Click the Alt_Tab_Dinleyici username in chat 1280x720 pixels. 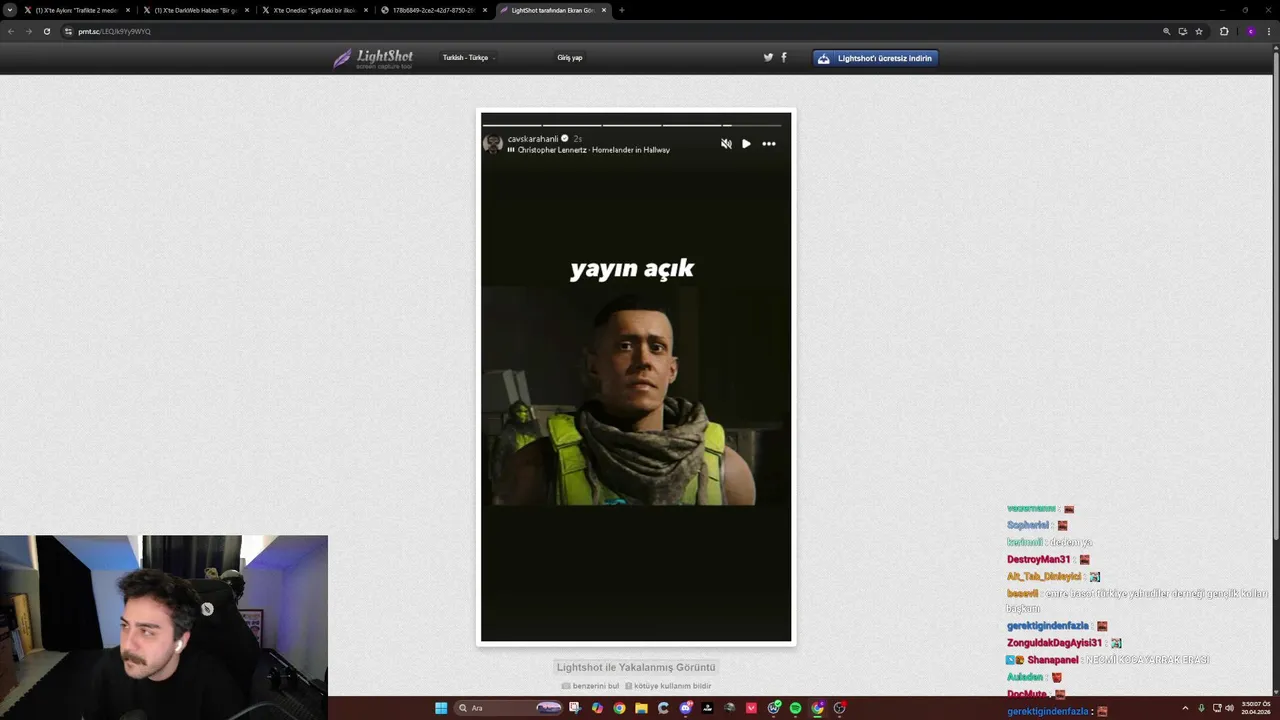click(x=1044, y=577)
